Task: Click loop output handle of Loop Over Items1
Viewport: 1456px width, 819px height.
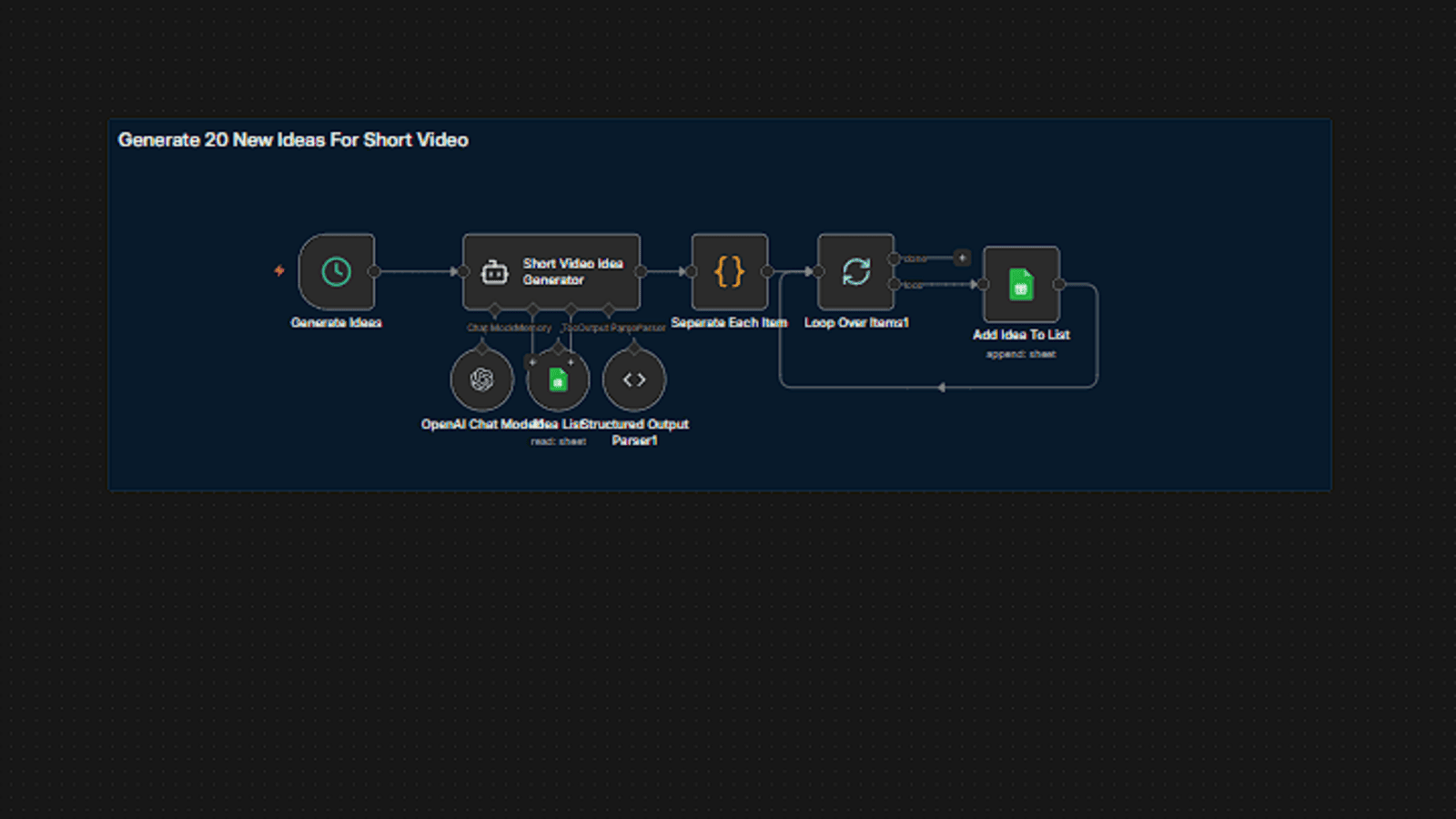Action: pos(894,285)
